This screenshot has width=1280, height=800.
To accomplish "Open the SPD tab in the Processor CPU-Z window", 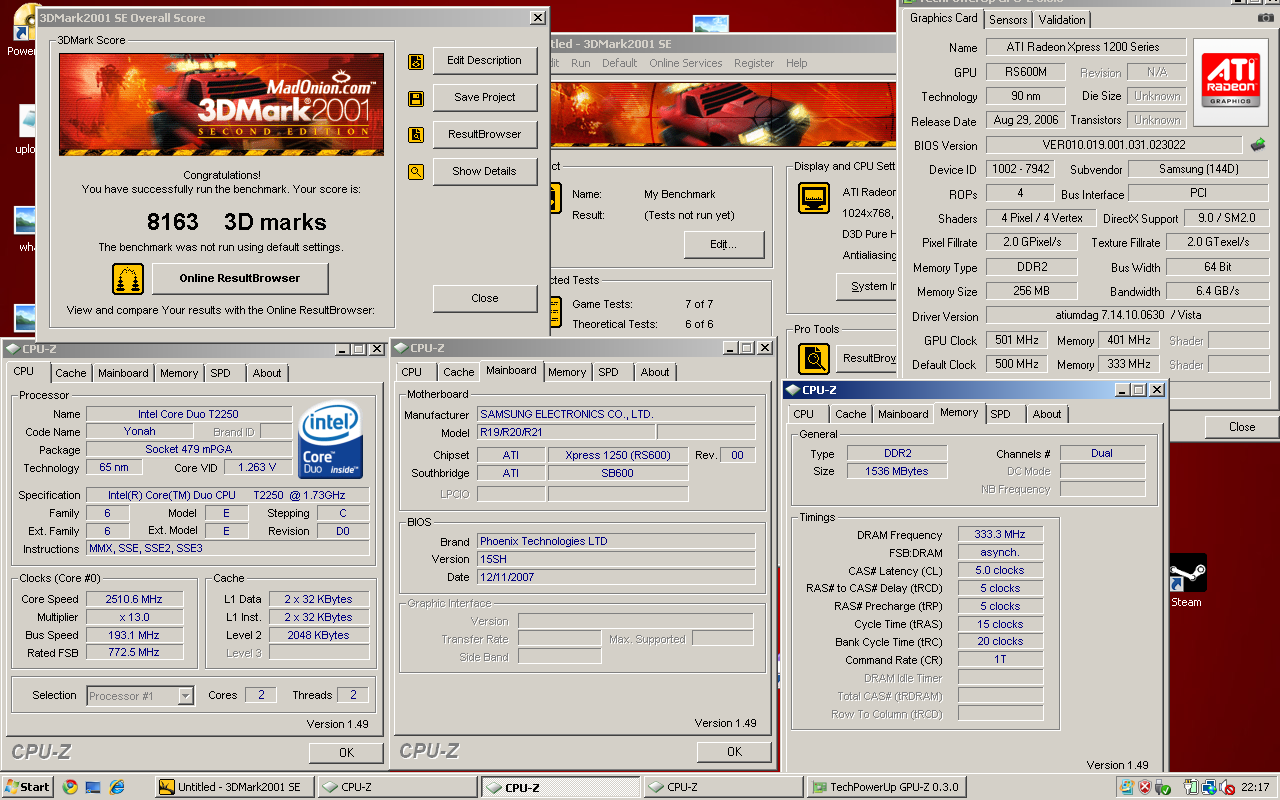I will tap(221, 373).
